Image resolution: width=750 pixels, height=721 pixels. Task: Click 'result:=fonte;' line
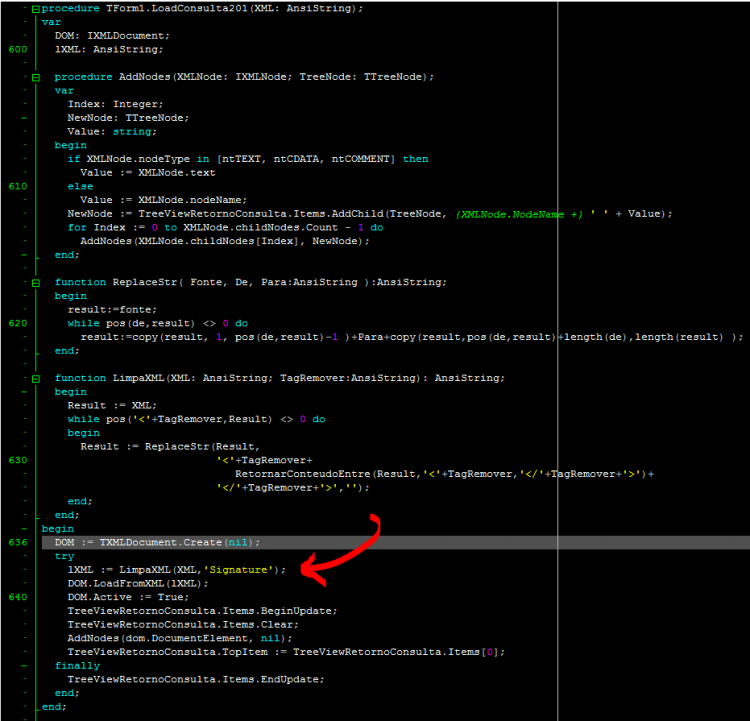click(112, 310)
